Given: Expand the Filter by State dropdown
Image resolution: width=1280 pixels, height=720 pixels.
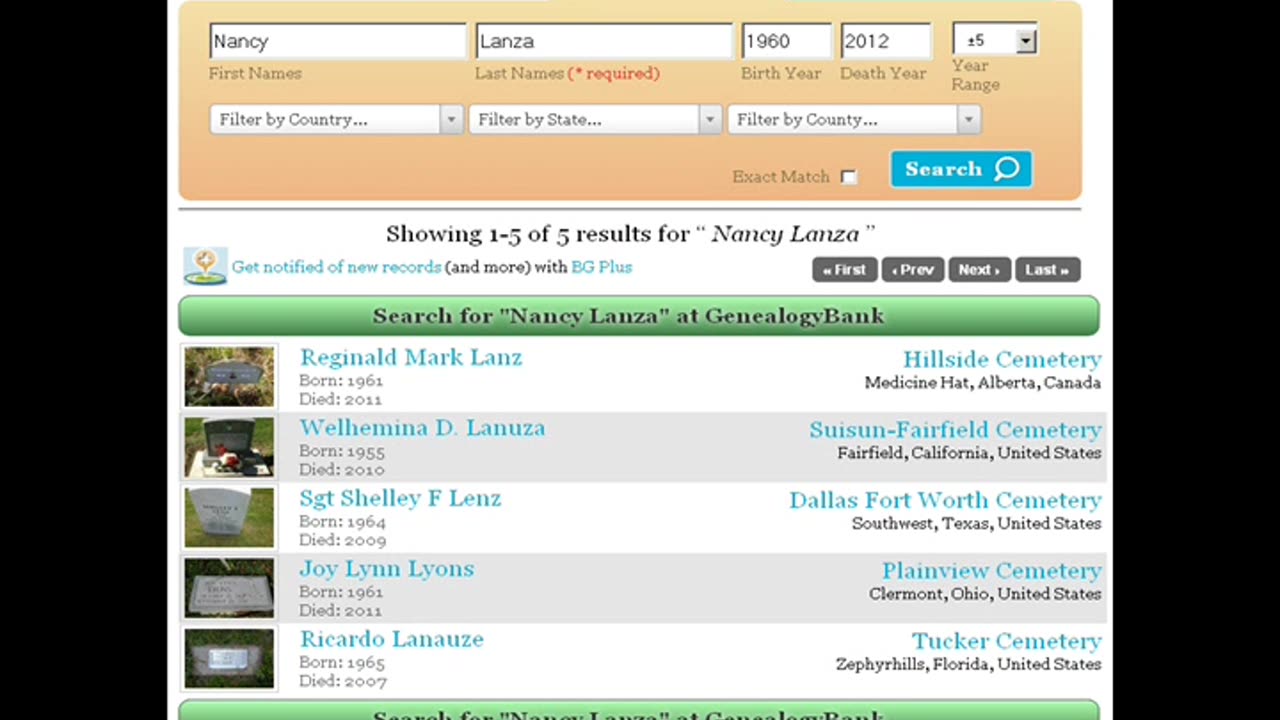Looking at the screenshot, I should pos(595,119).
